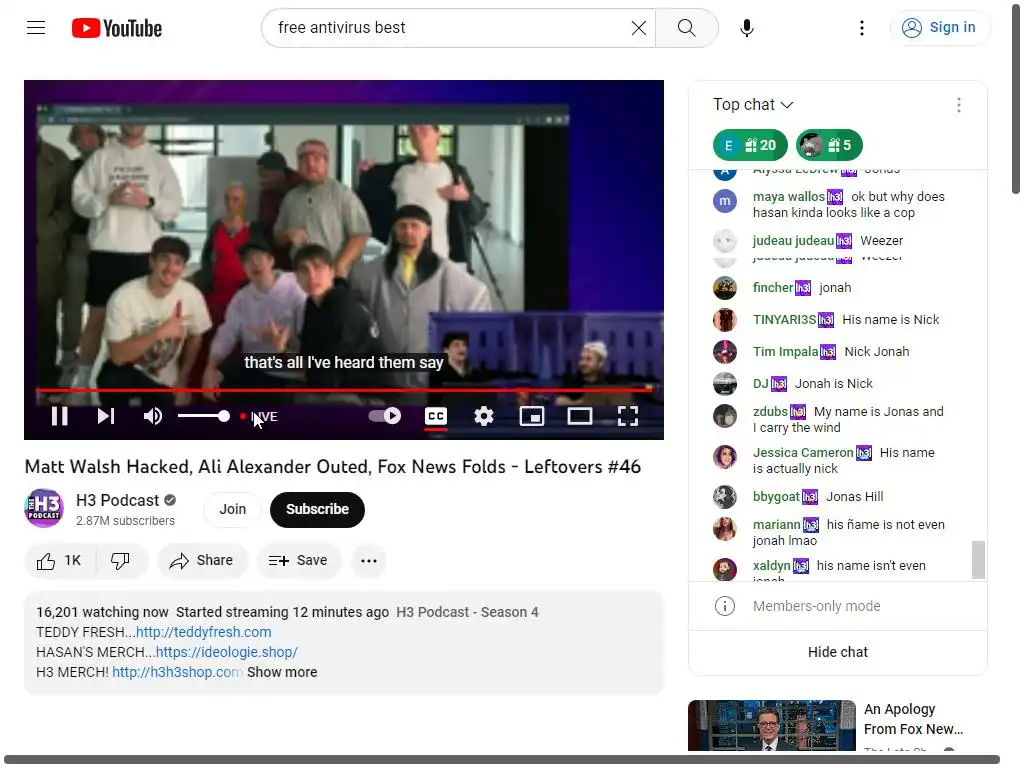Image resolution: width=1024 pixels, height=768 pixels.
Task: Click bbygoat's chat avatar
Action: (725, 497)
